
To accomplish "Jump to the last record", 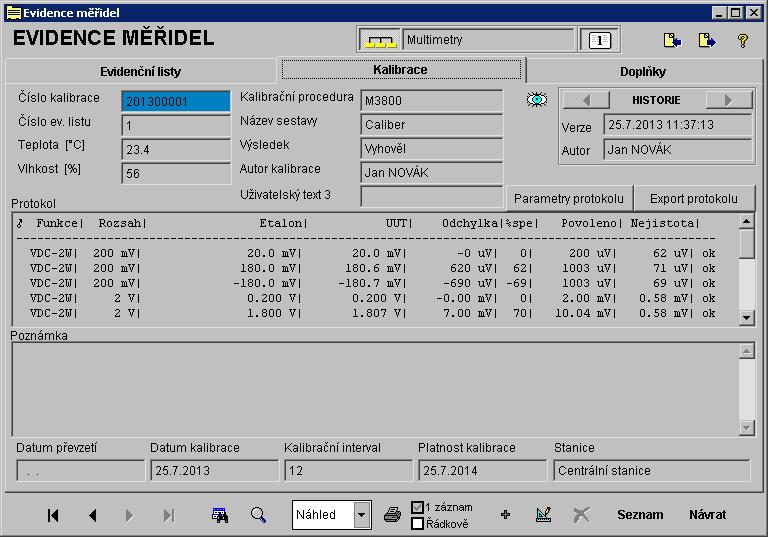I will [x=168, y=515].
